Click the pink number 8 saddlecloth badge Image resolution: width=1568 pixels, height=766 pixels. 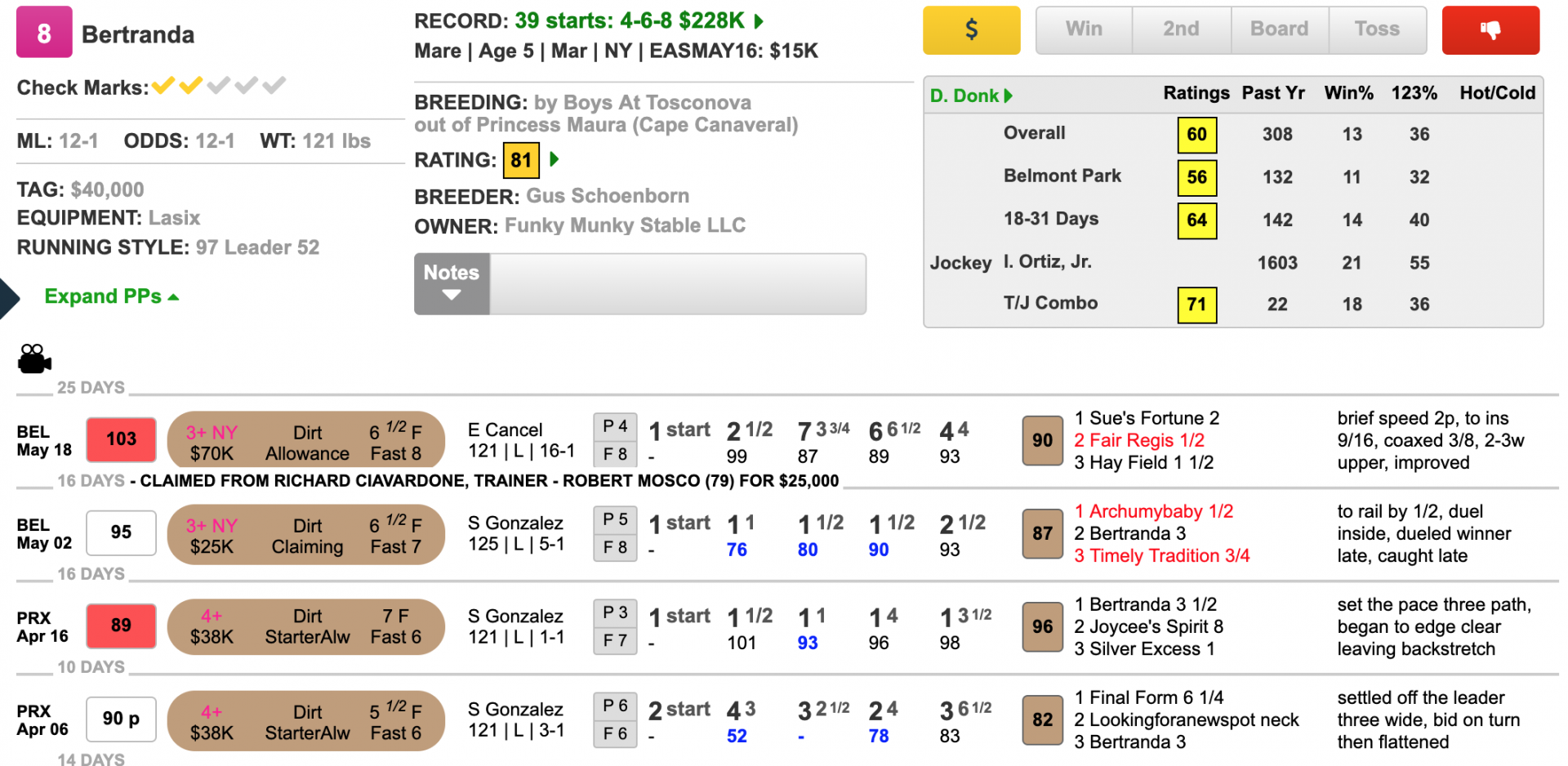(x=44, y=33)
